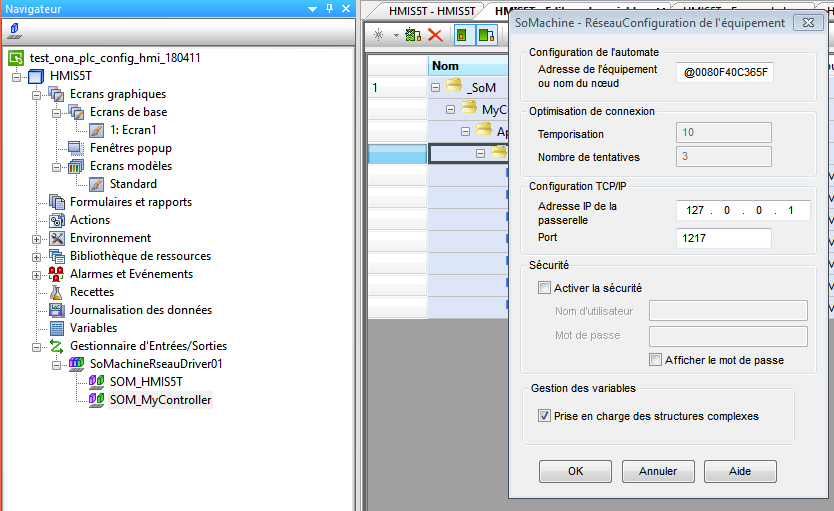Toggle the green device with link view icon
The width and height of the screenshot is (834, 511).
tap(486, 36)
